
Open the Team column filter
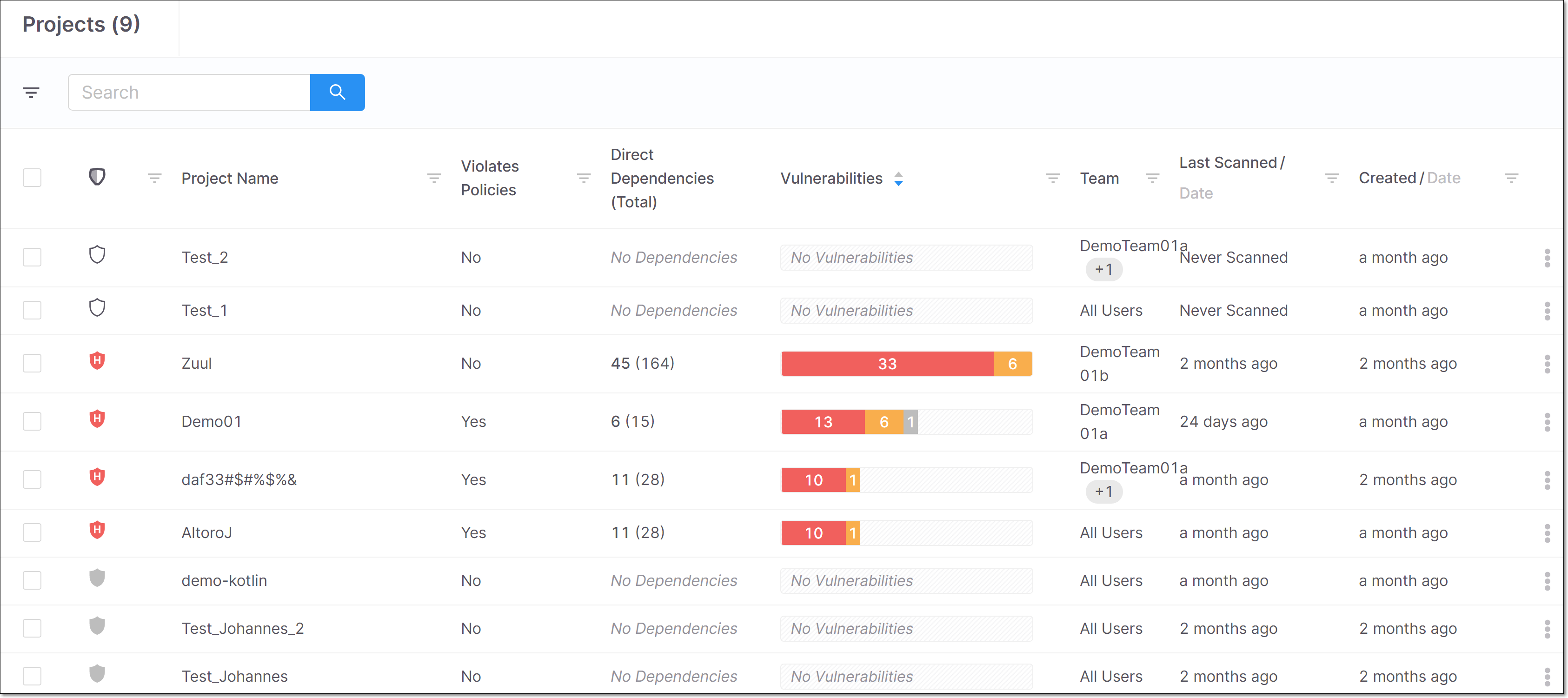[1152, 178]
